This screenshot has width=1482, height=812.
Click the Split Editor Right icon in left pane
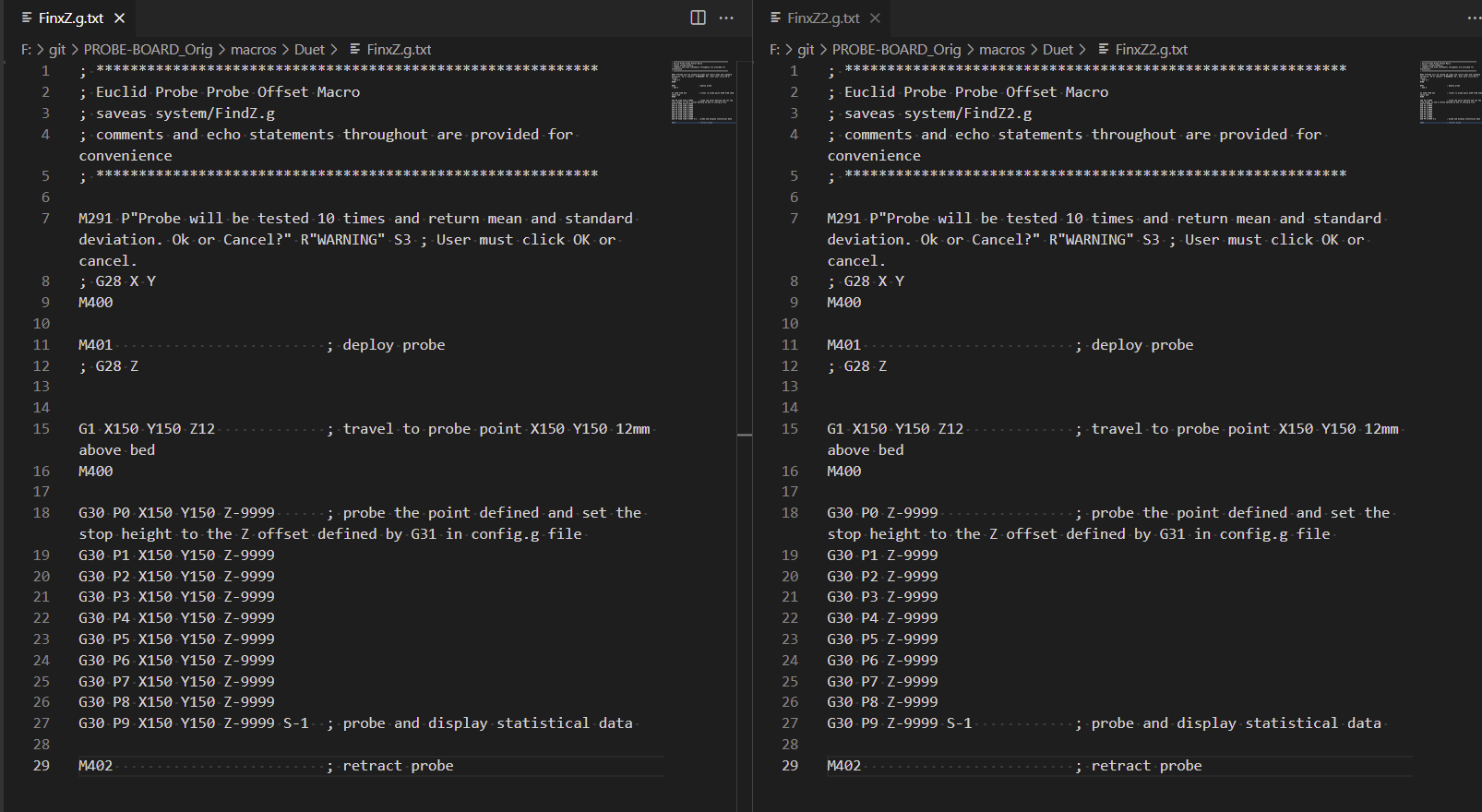click(699, 18)
